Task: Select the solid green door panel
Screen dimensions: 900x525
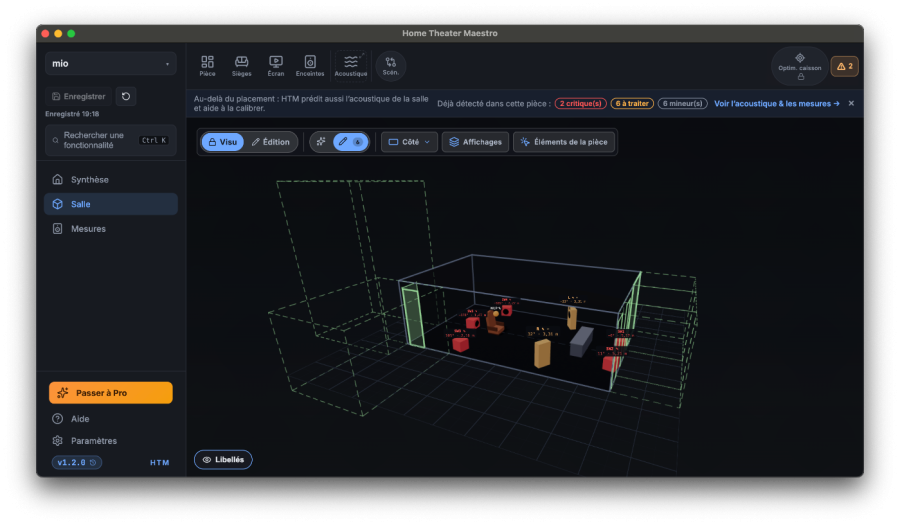Action: coord(413,317)
